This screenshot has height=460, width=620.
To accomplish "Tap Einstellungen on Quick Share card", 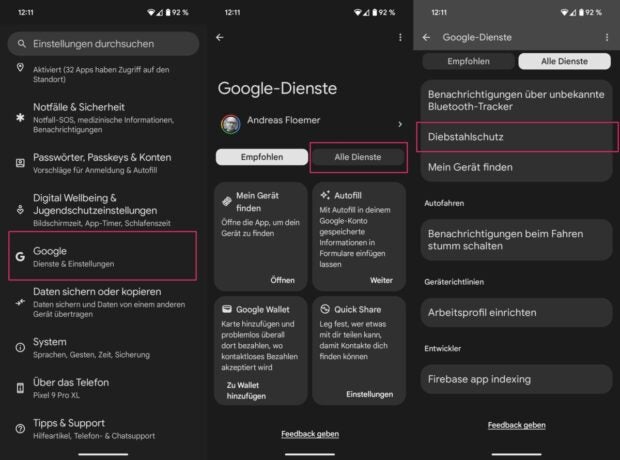I will click(x=370, y=394).
